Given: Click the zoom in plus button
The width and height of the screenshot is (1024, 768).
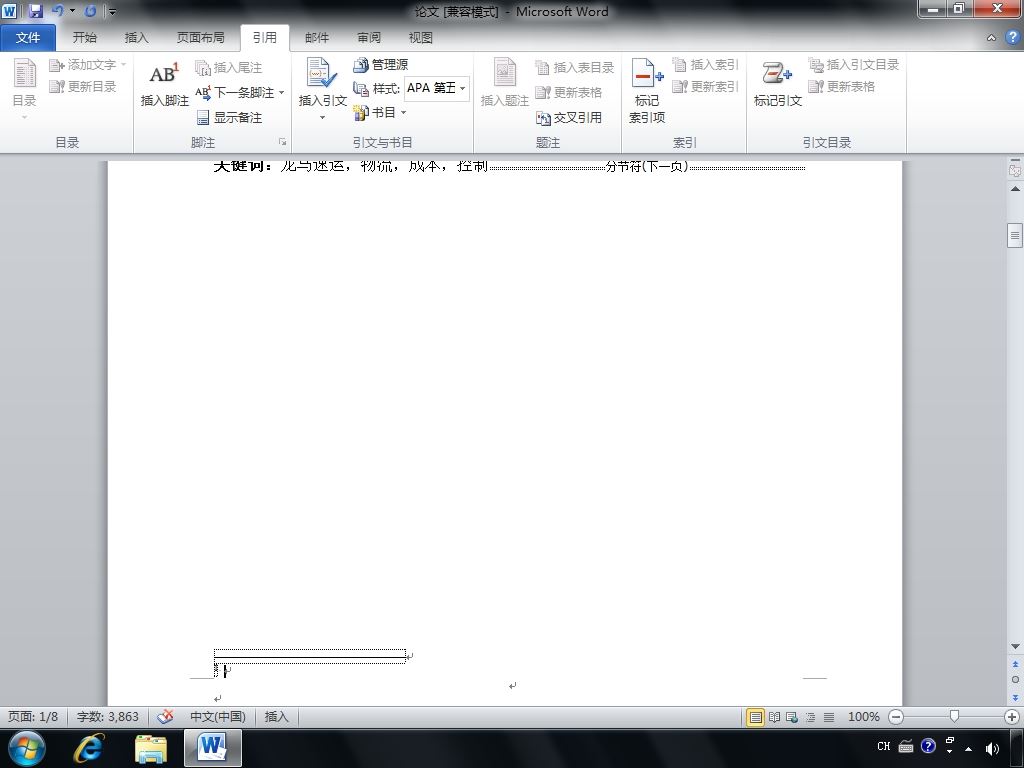Looking at the screenshot, I should pos(1012,717).
